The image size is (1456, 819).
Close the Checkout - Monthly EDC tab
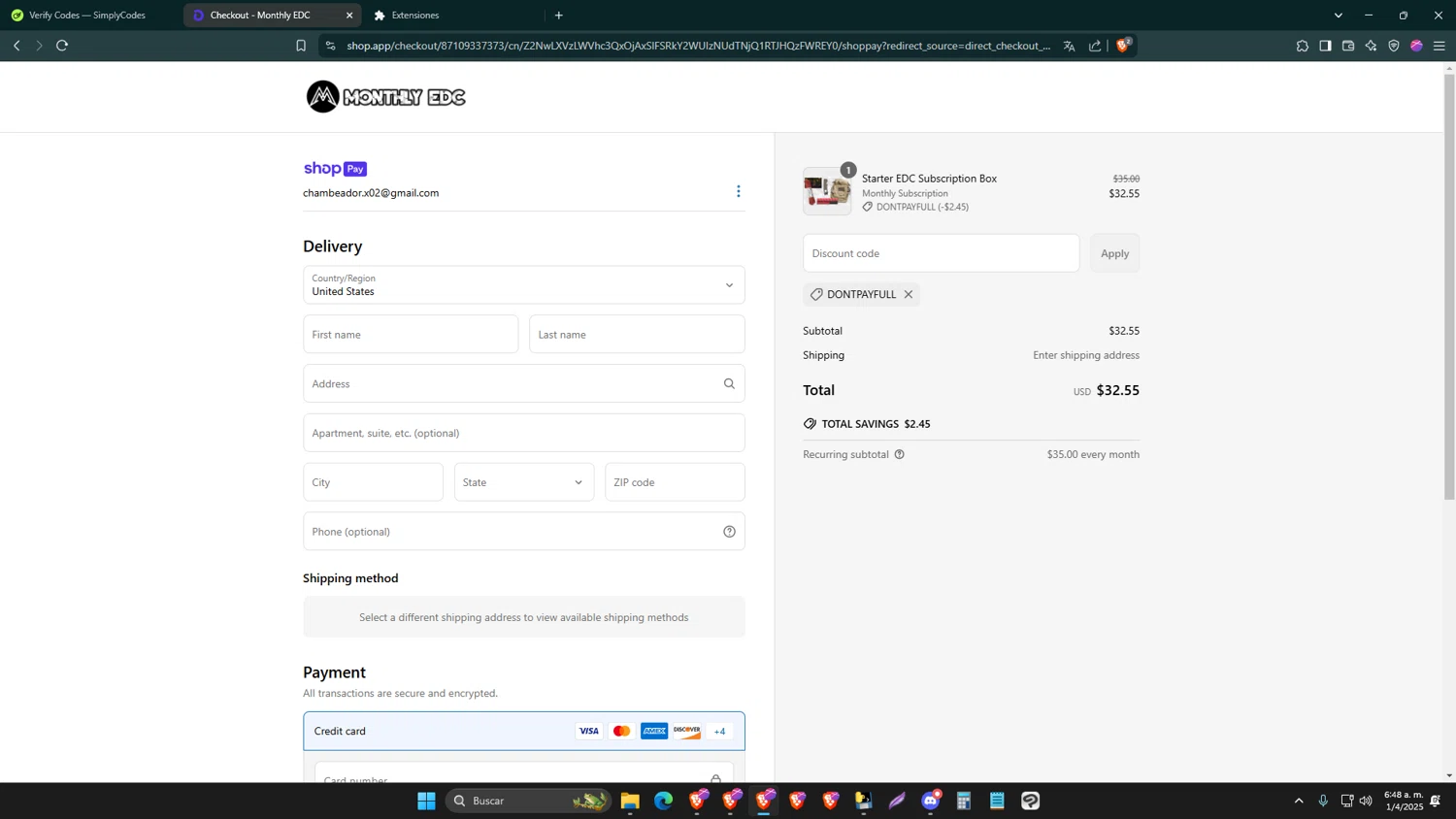pos(349,16)
